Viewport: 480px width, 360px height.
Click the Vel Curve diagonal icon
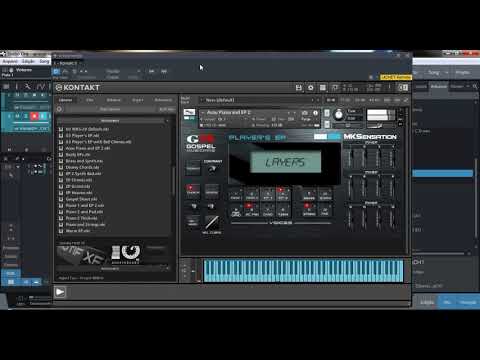(x=212, y=222)
